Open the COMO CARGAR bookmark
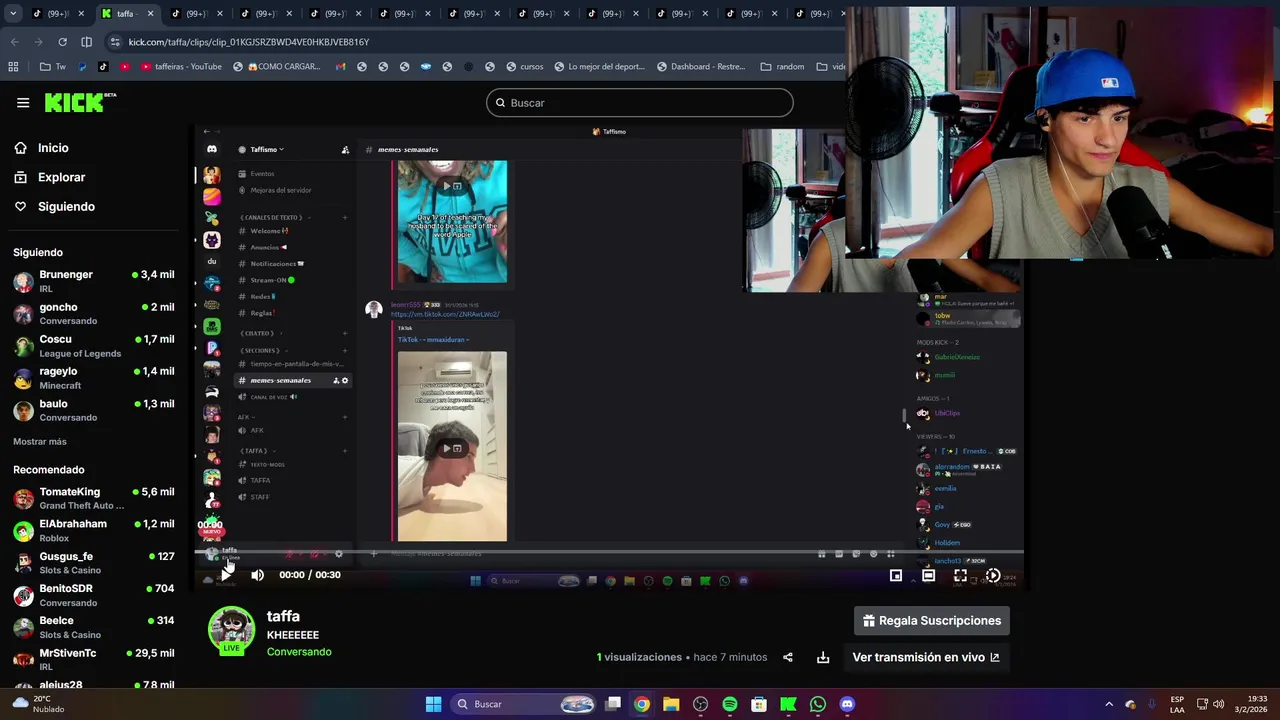The height and width of the screenshot is (720, 1280). tap(277, 67)
